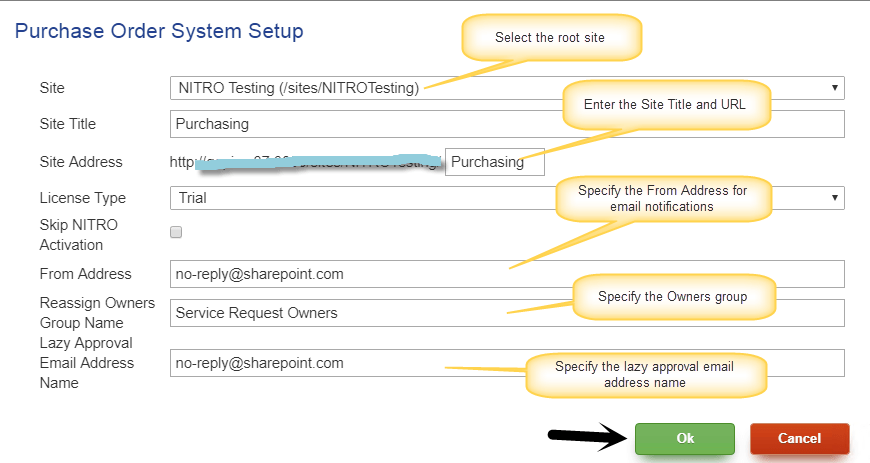Click the green Ok button
870x463 pixels.
pyautogui.click(x=685, y=439)
